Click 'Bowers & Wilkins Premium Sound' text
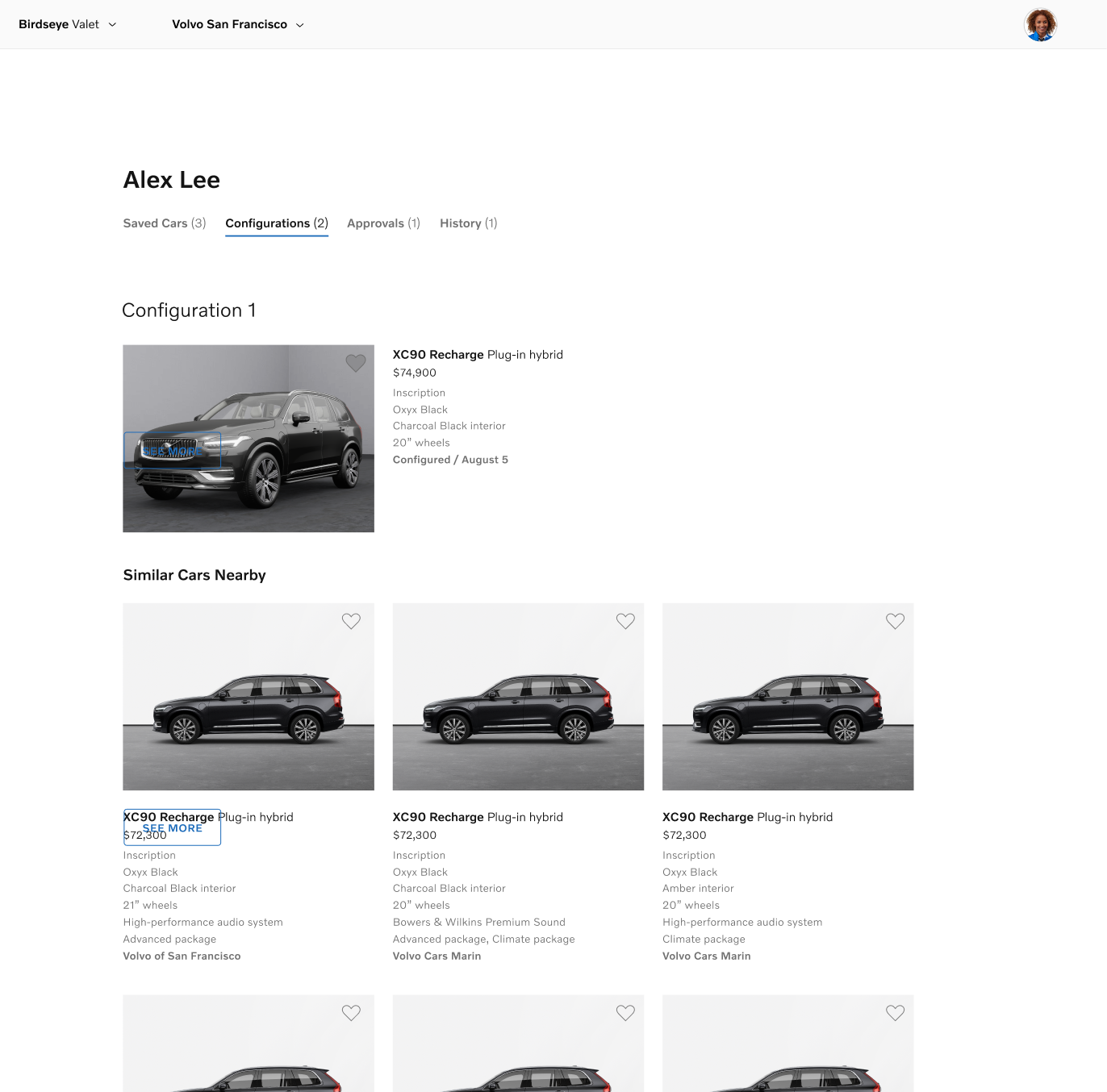 point(479,922)
